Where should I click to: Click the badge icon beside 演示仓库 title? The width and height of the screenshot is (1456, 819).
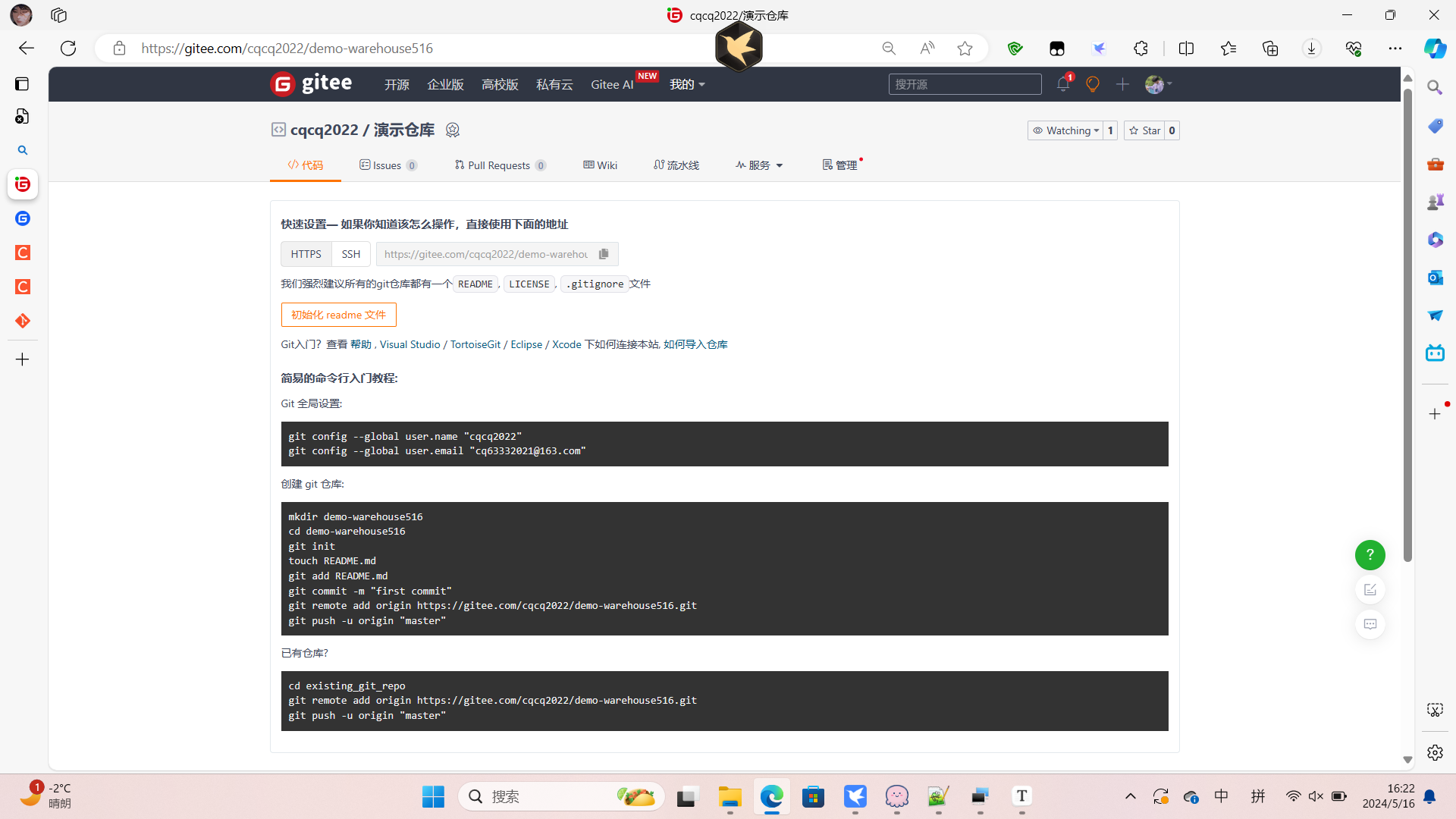tap(453, 130)
